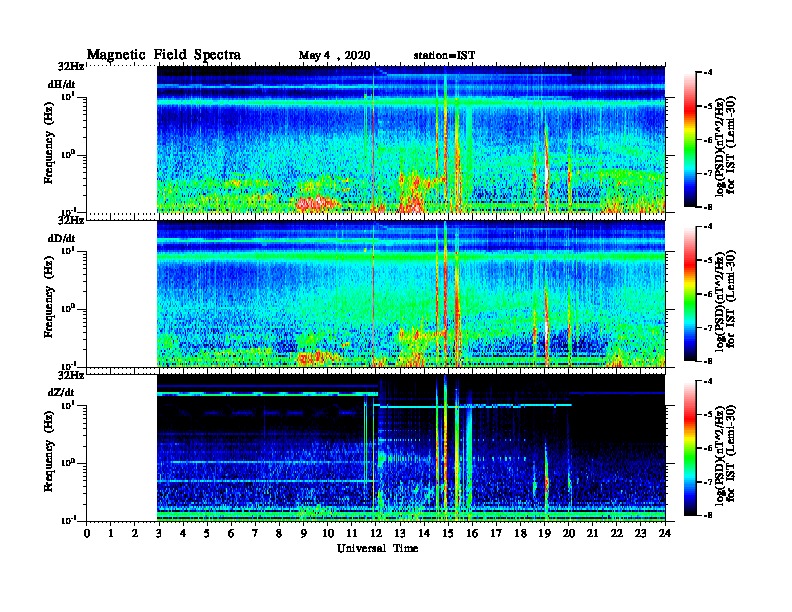Click hour "7" on the Universal Time axis

[x=256, y=534]
